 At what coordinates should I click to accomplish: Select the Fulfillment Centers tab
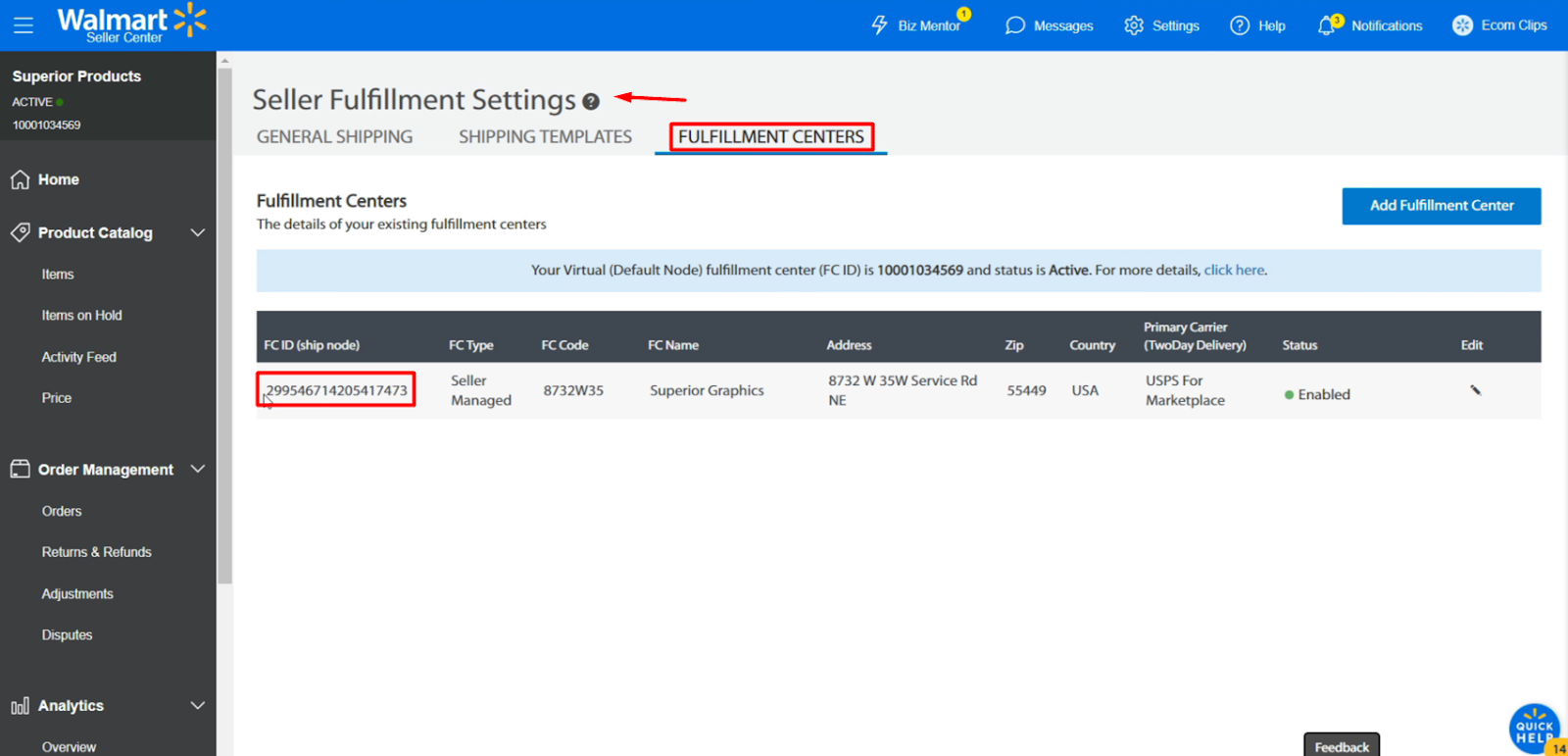pos(771,136)
